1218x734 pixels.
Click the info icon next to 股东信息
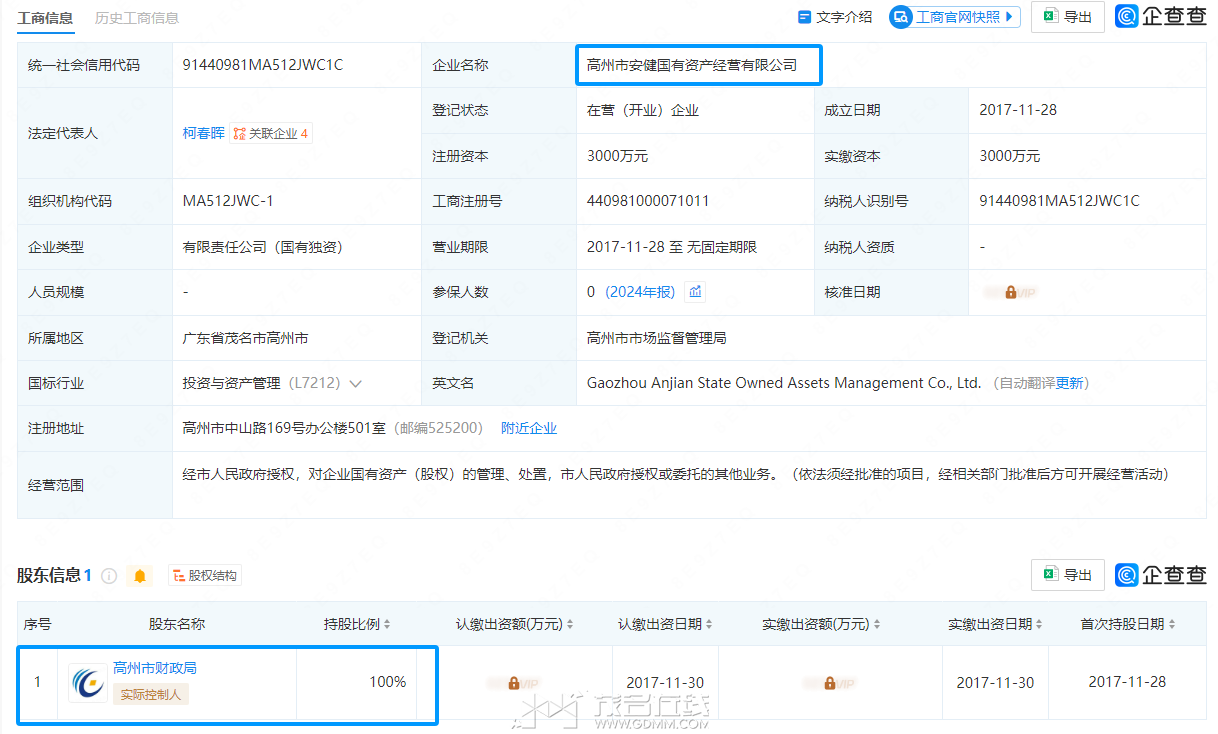(x=110, y=576)
